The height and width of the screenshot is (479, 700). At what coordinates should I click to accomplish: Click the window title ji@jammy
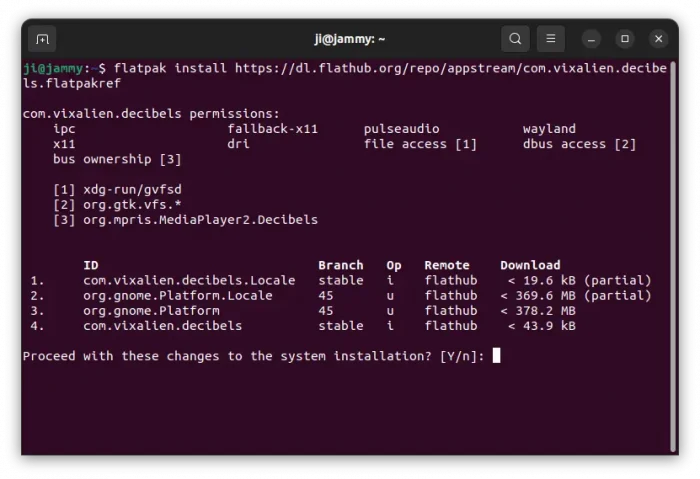coord(349,39)
